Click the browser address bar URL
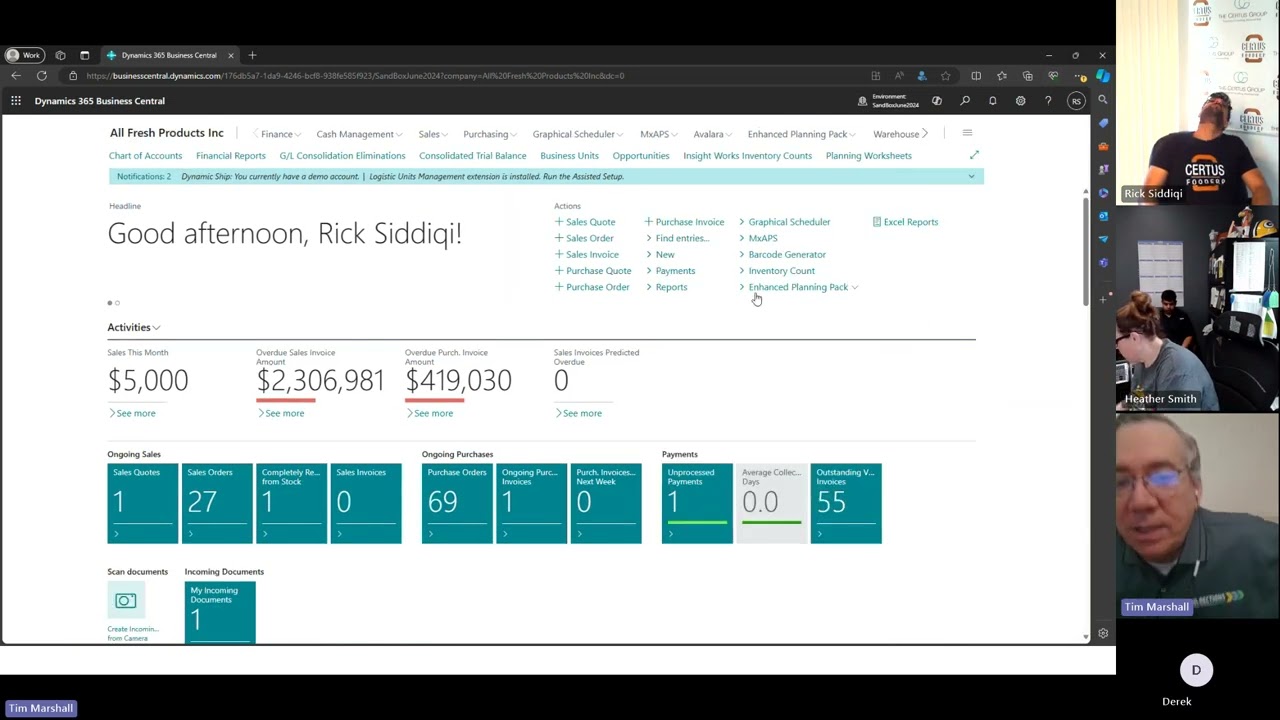Screen dimensions: 1280x720 point(355,76)
